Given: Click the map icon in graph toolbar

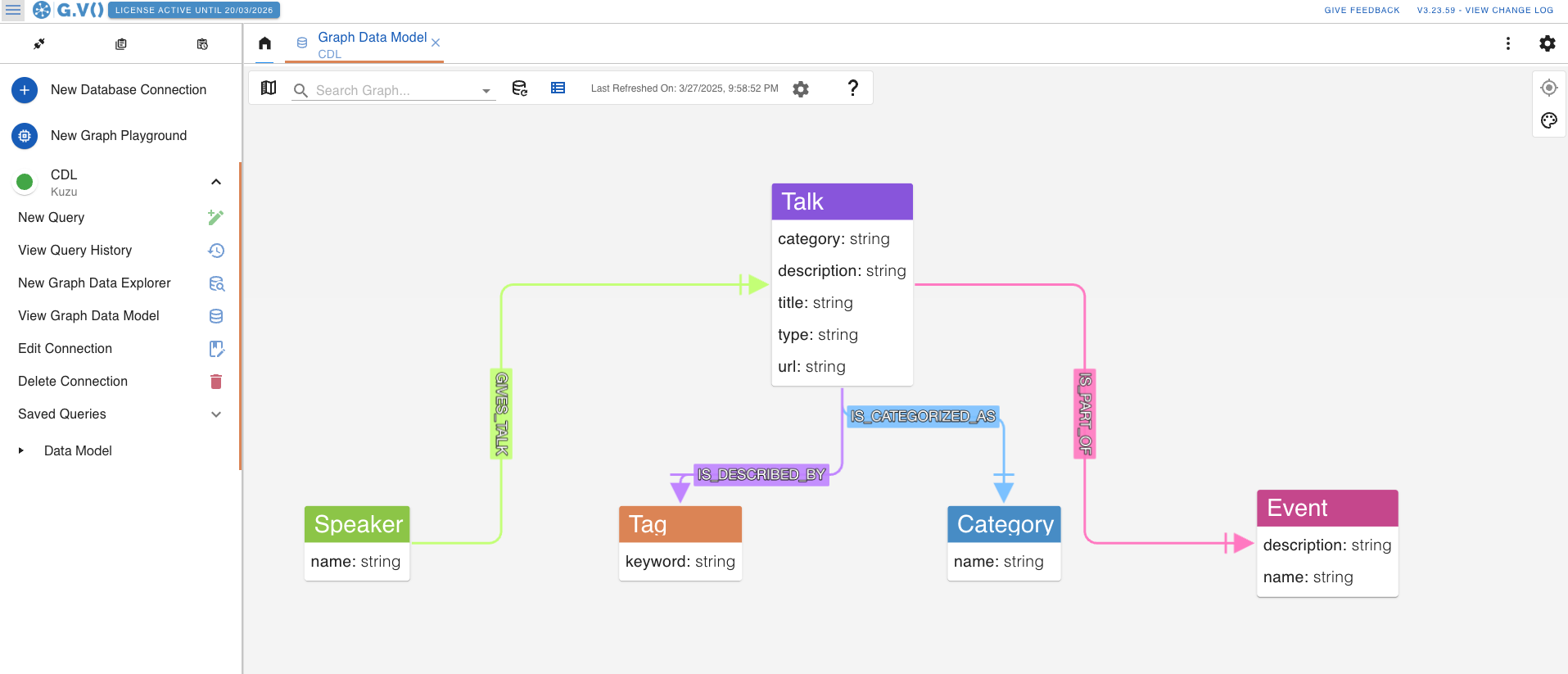Looking at the screenshot, I should point(269,88).
